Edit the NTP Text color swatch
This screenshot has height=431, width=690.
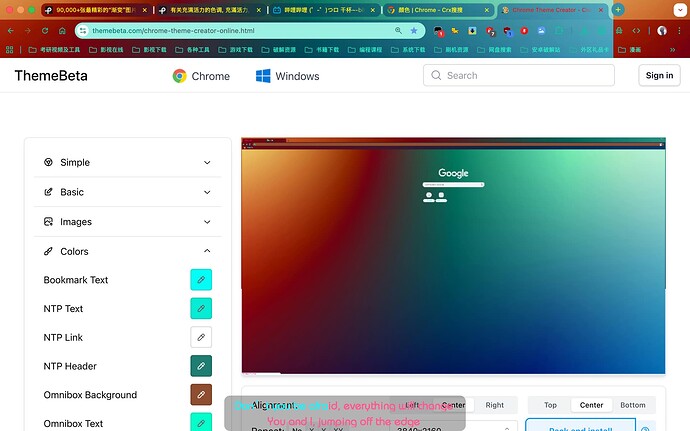tap(201, 308)
